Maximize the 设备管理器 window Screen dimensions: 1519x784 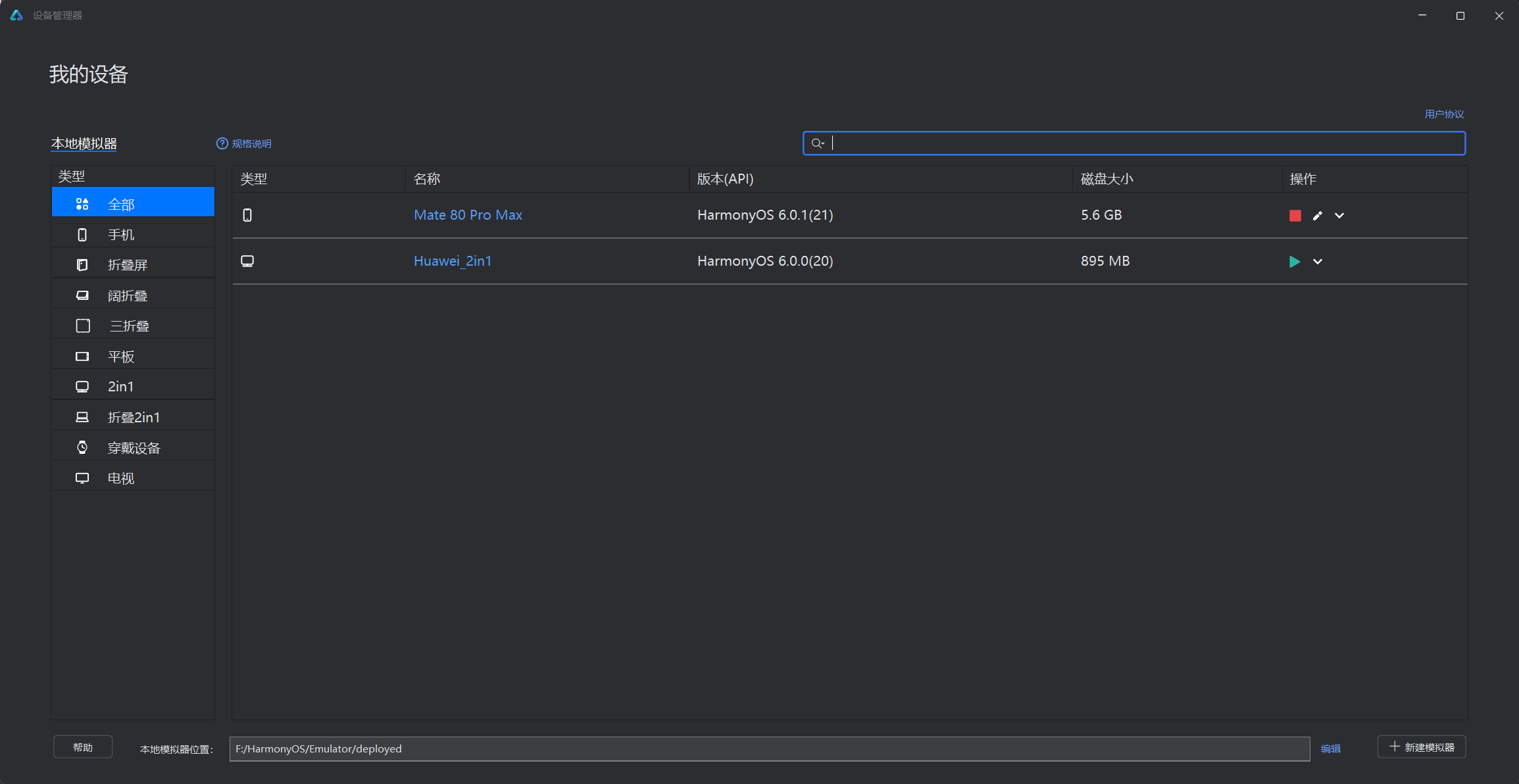(x=1460, y=15)
